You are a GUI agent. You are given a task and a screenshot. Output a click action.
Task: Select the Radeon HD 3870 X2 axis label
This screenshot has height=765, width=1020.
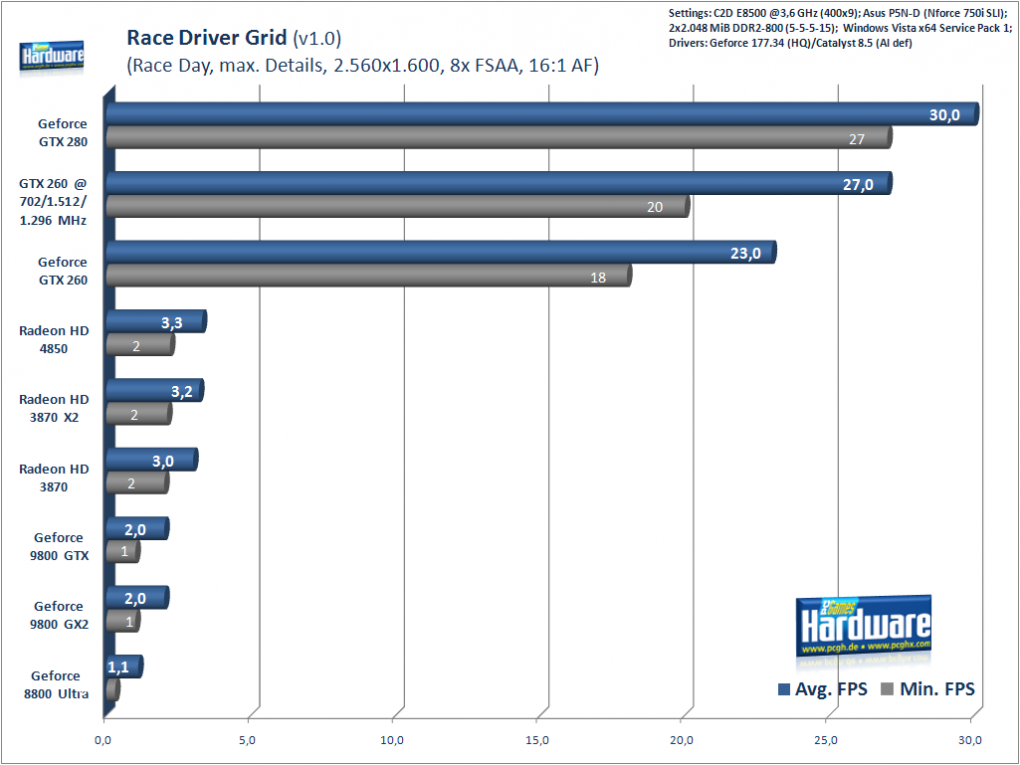(x=54, y=409)
